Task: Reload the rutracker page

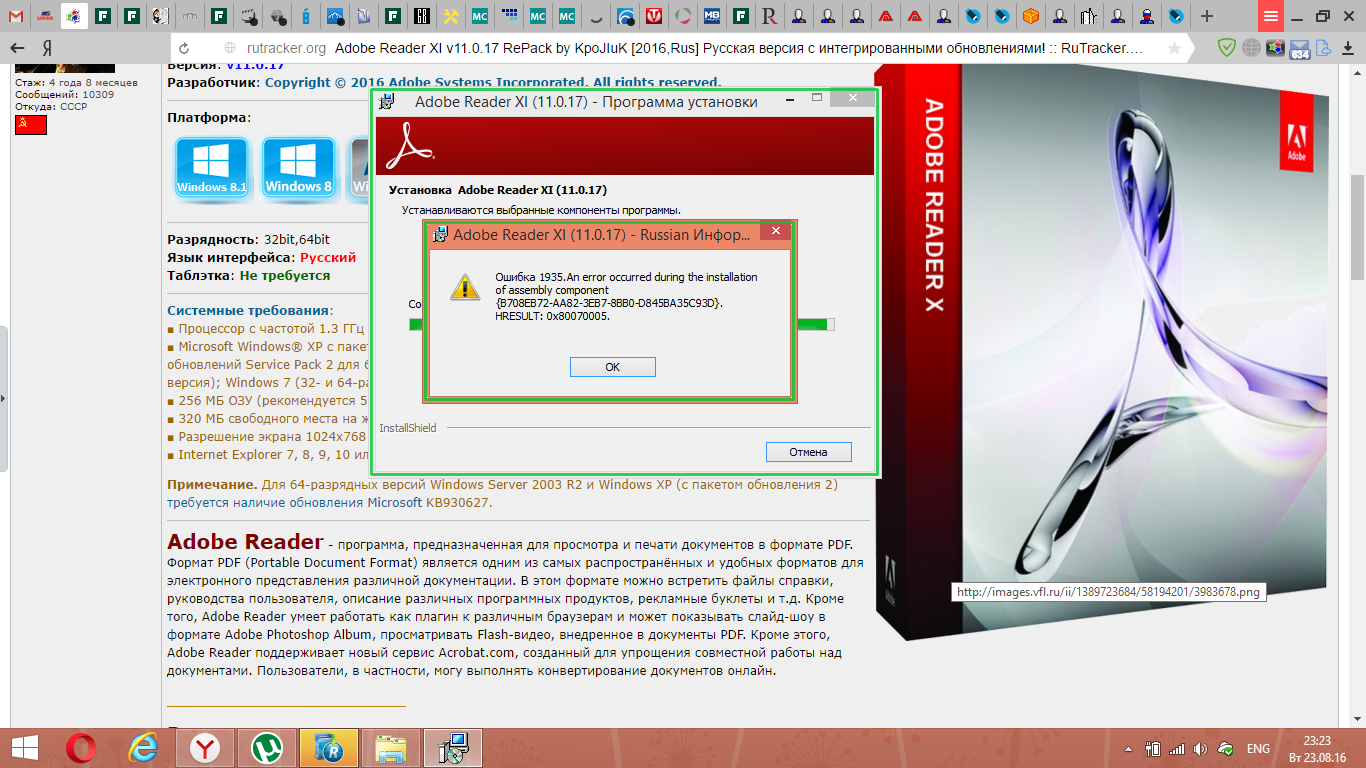Action: (x=184, y=48)
